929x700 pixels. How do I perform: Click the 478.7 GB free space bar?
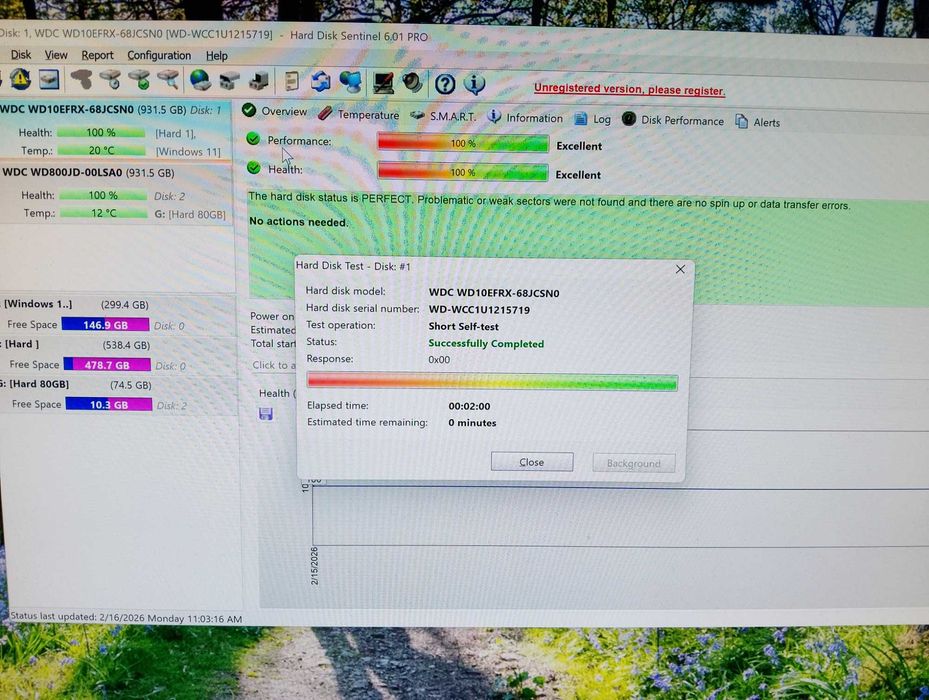click(x=107, y=365)
